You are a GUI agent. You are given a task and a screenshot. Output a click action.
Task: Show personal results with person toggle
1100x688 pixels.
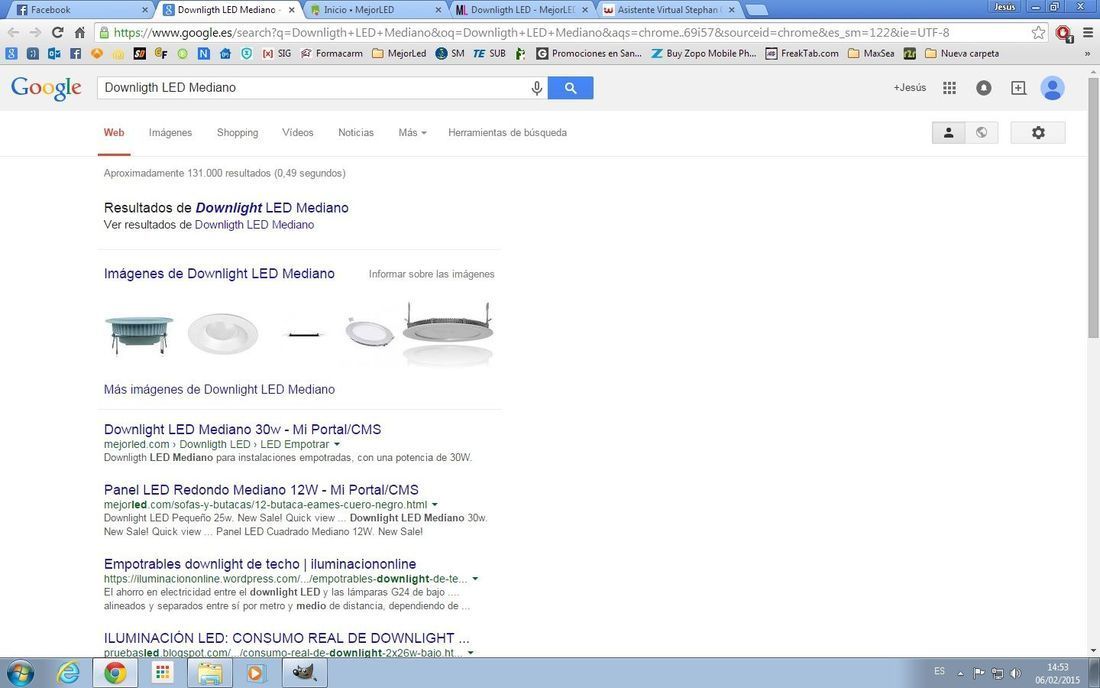pos(948,133)
